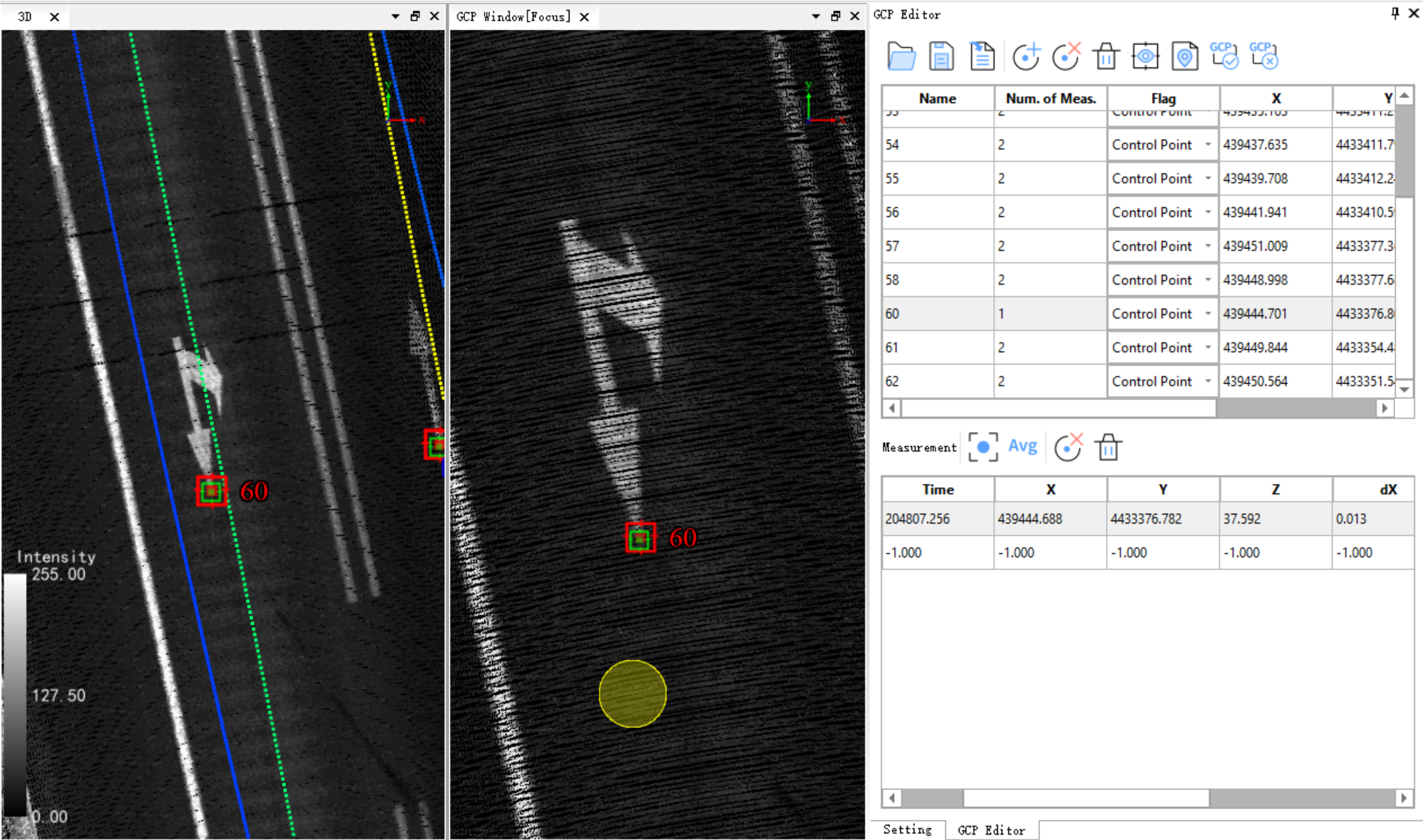Select GCP Window[Focus] tab

[x=514, y=16]
